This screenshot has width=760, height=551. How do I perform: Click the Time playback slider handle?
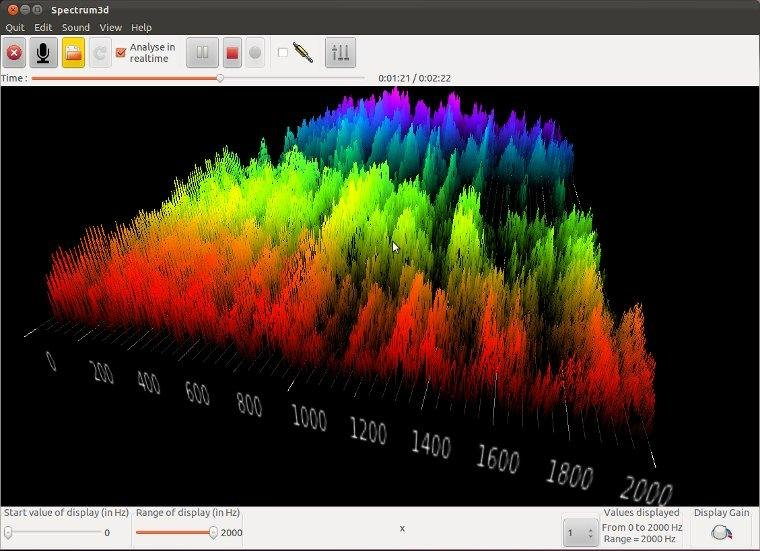[220, 77]
